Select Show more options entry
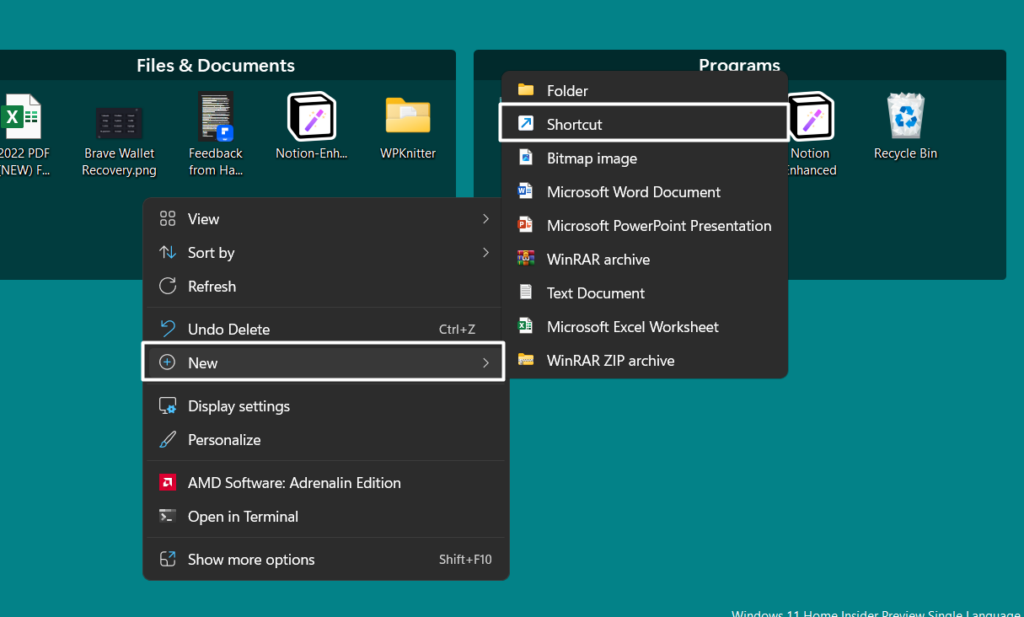 251,560
